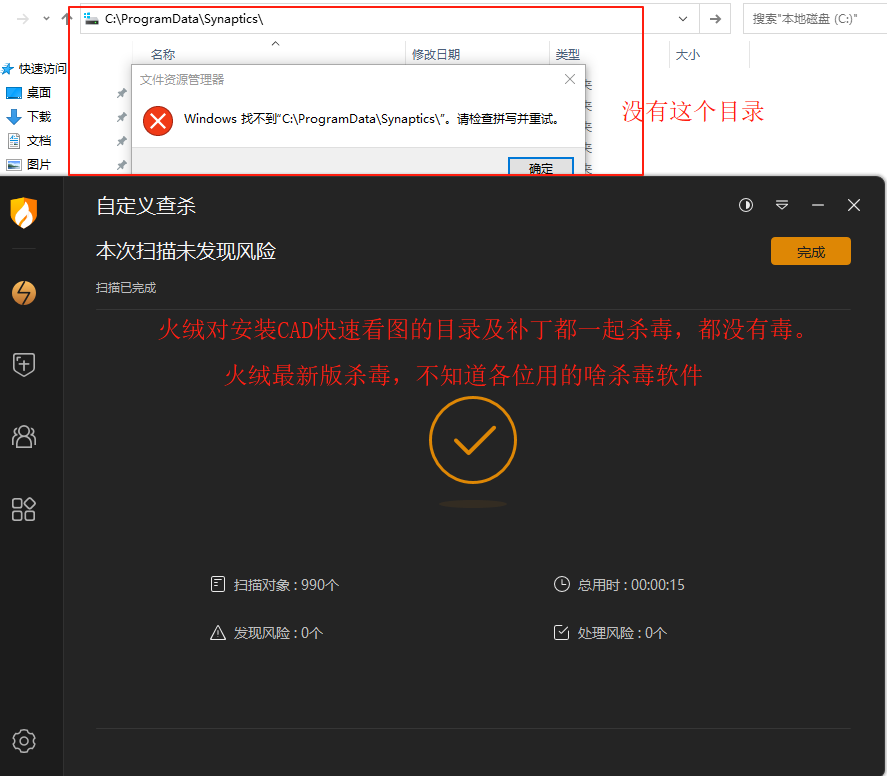887x776 pixels.
Task: Minimize the Huorong scan window
Action: [x=817, y=205]
